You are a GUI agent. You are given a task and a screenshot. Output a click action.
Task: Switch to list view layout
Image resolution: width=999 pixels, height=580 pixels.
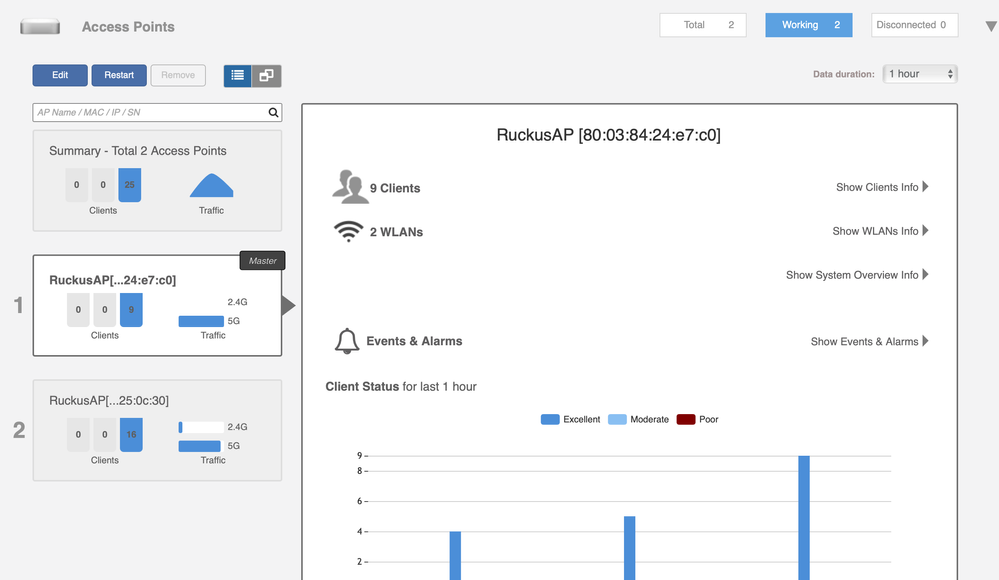click(237, 75)
